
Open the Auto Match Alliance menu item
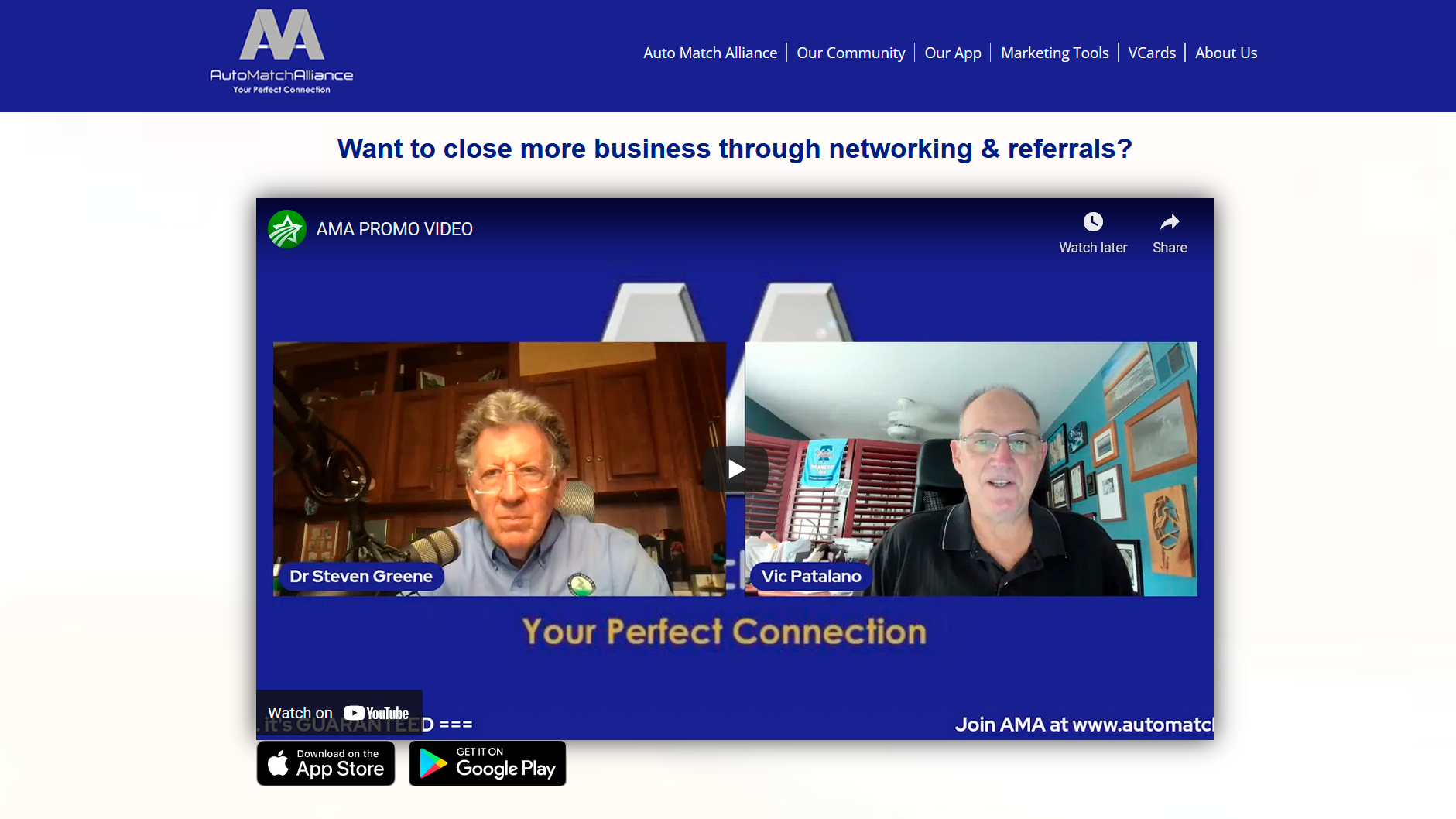click(710, 53)
